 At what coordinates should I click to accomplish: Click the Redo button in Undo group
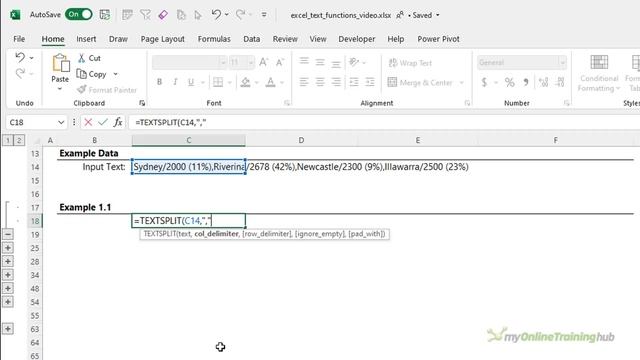(20, 73)
